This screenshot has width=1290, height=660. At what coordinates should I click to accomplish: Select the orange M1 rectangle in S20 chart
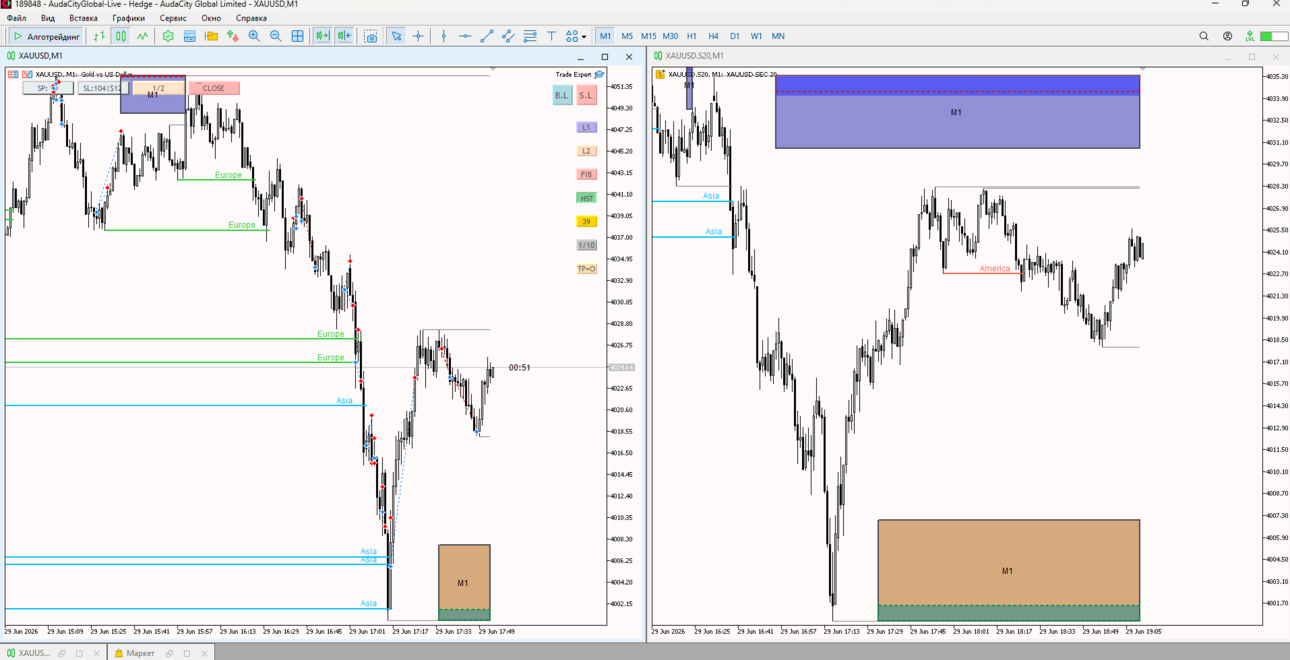[1008, 570]
